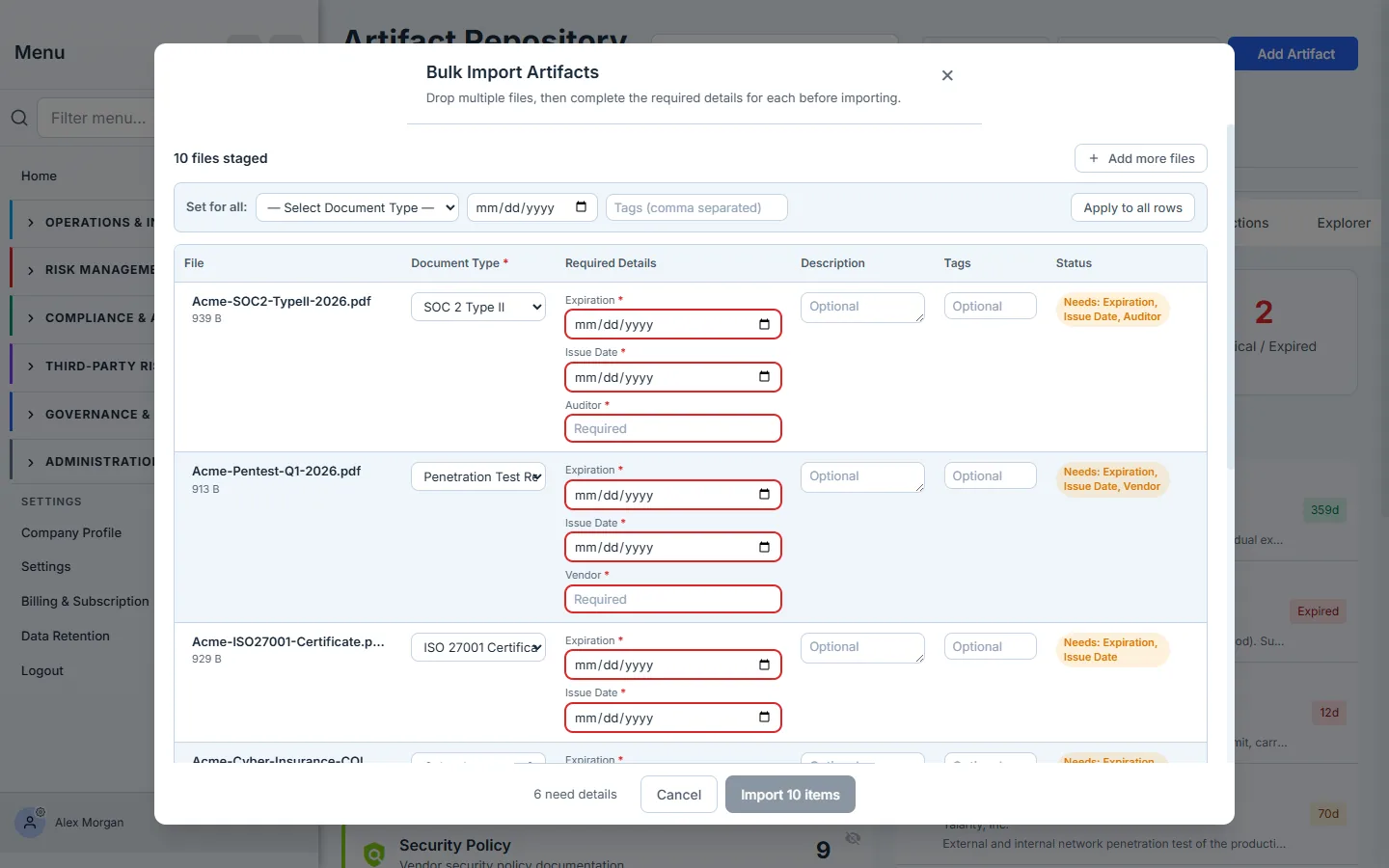Open calendar picker in Set for all date

581,207
